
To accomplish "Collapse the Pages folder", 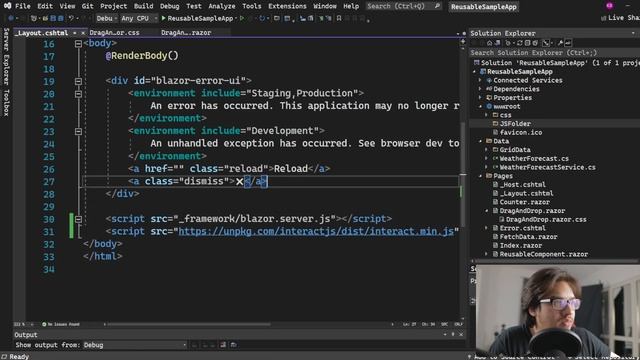I will click(x=480, y=176).
